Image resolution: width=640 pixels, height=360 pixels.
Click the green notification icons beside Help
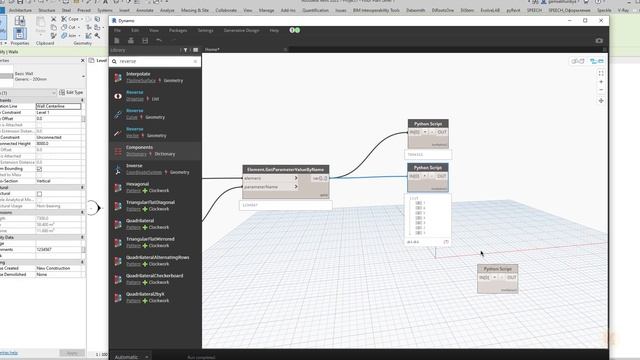pos(295,30)
